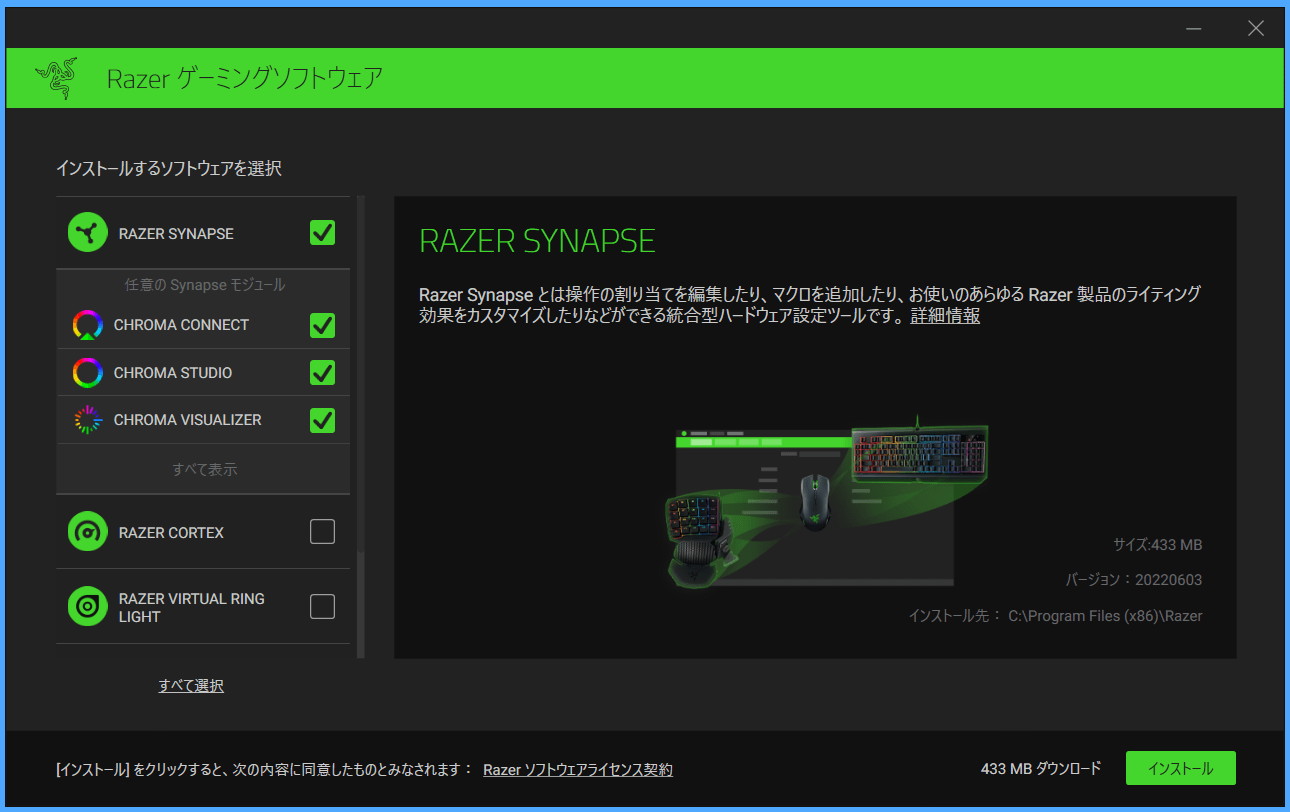Click the Razer snake logo in header
Viewport: 1290px width, 812px height.
(x=56, y=78)
